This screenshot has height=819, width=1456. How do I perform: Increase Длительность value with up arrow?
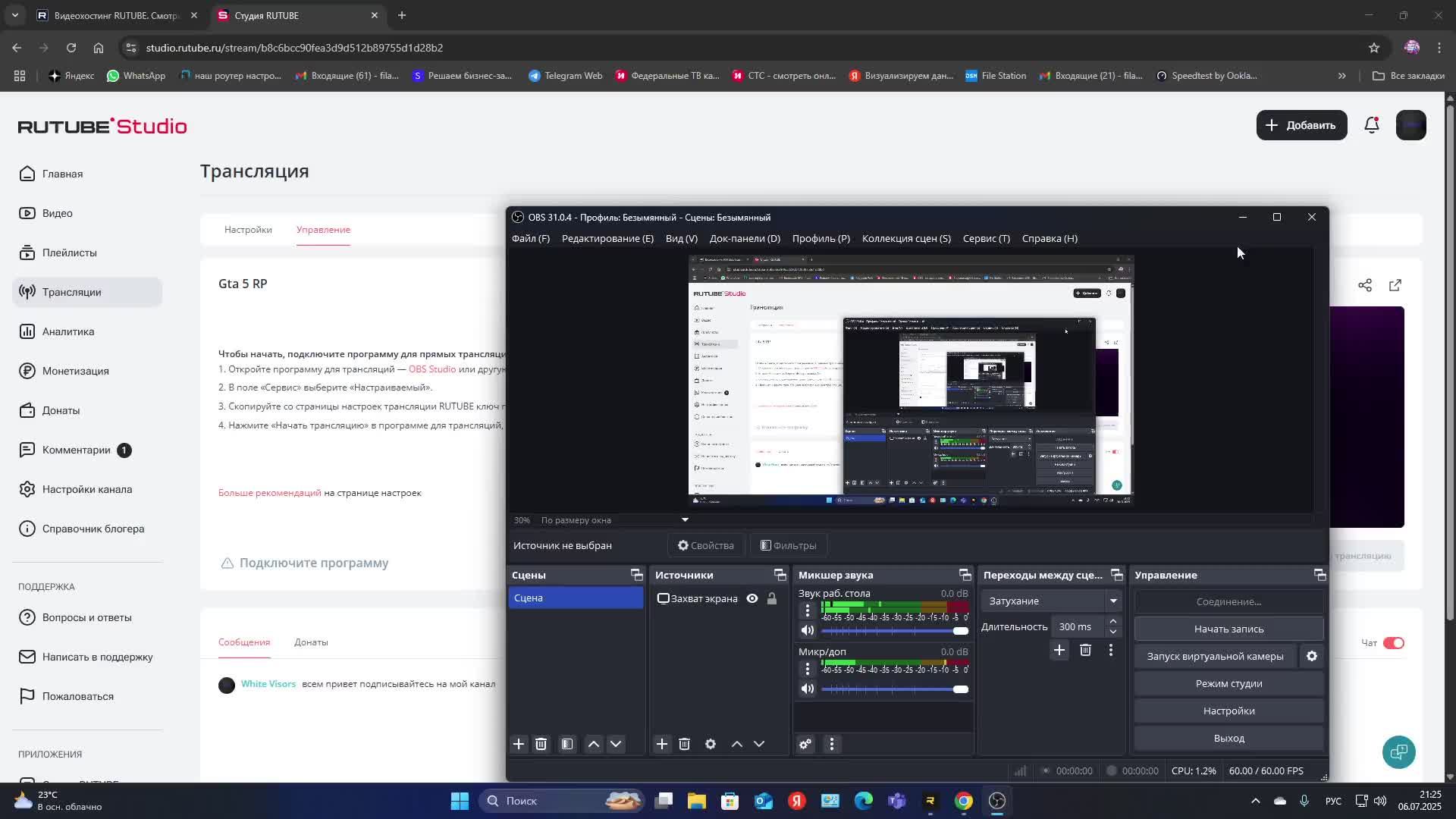pyautogui.click(x=1113, y=621)
